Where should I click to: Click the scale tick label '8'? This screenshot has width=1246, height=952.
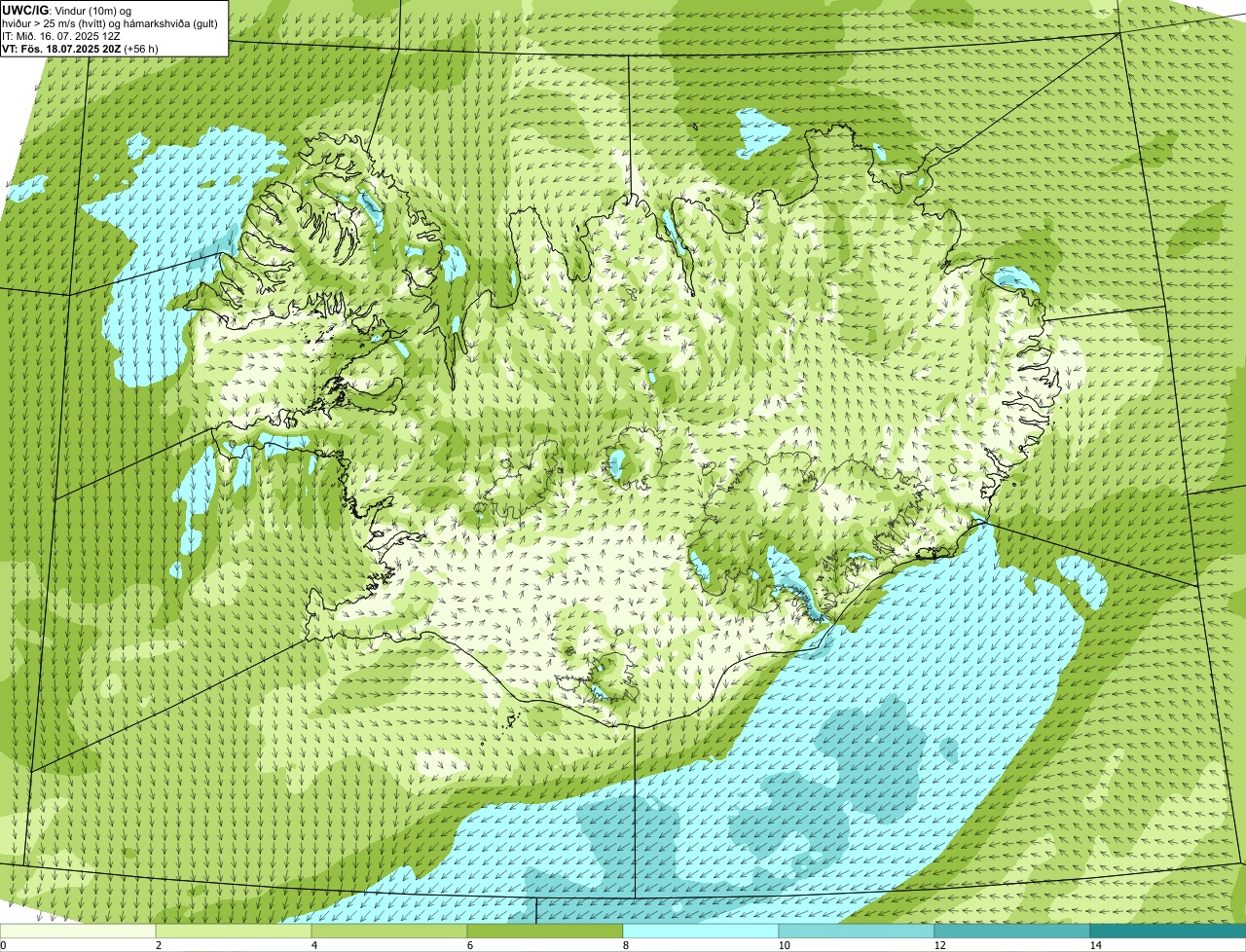[x=625, y=945]
